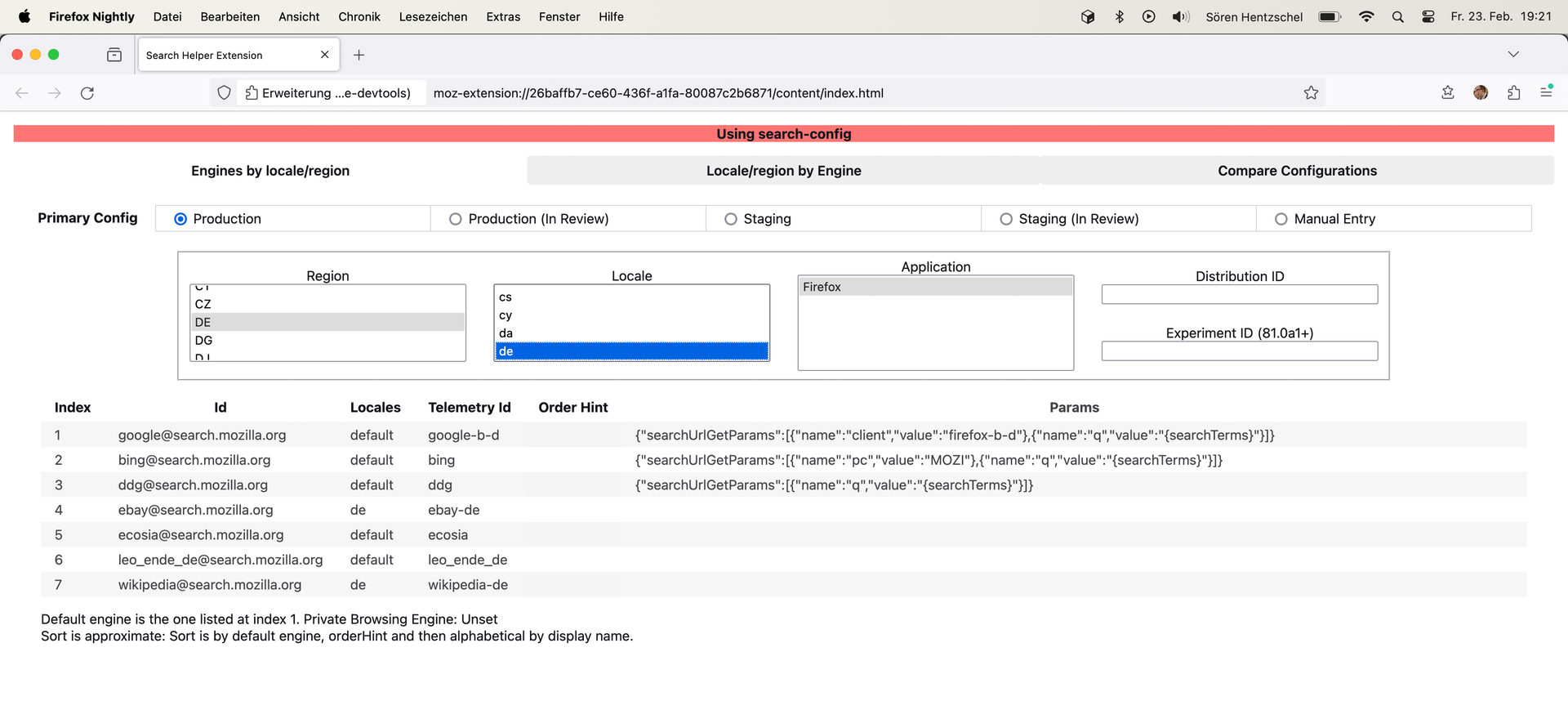1568x701 pixels.
Task: Select Production (In Review) radio option
Action: tap(456, 219)
